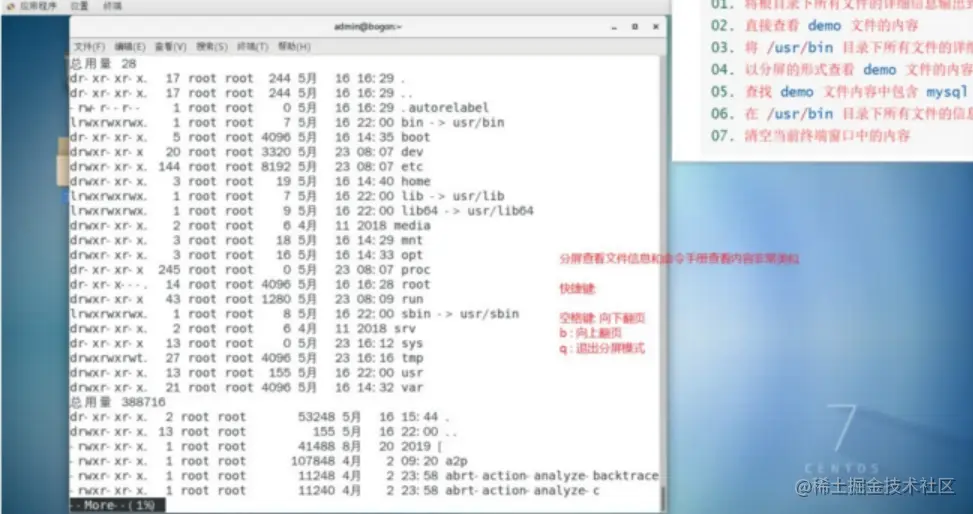Click the root directory name in the listing
973x514 pixels.
(x=416, y=285)
